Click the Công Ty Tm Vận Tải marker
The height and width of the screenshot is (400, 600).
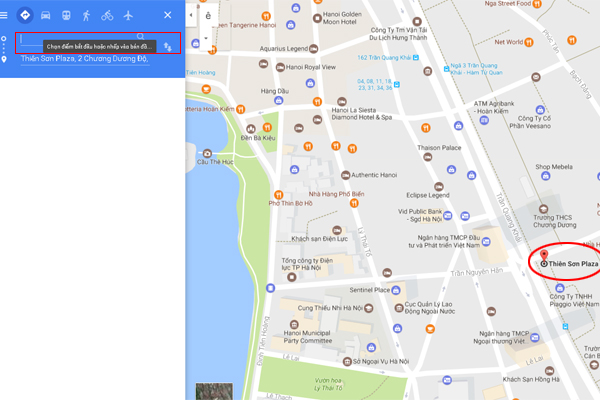pyautogui.click(x=417, y=21)
